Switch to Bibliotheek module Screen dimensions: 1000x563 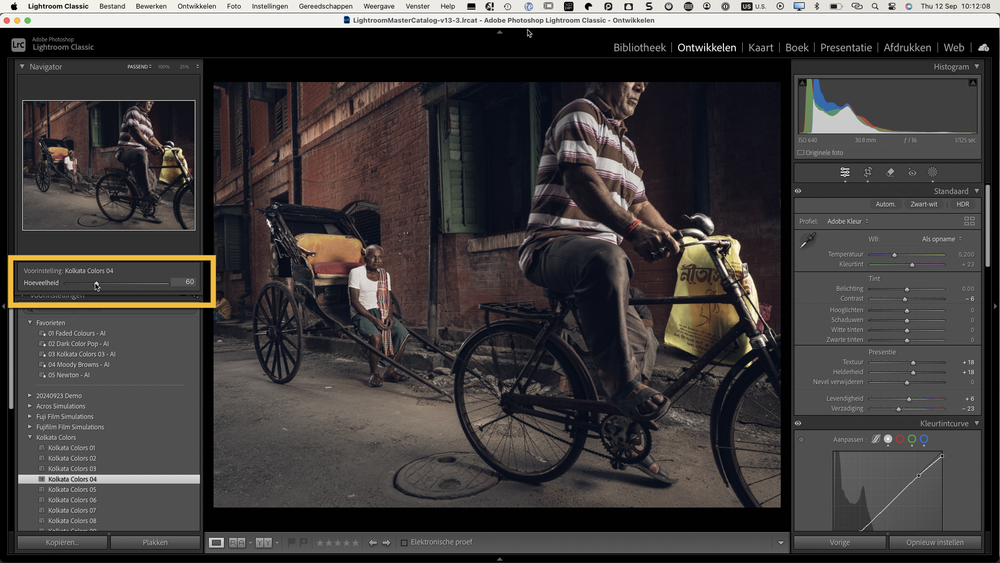639,47
